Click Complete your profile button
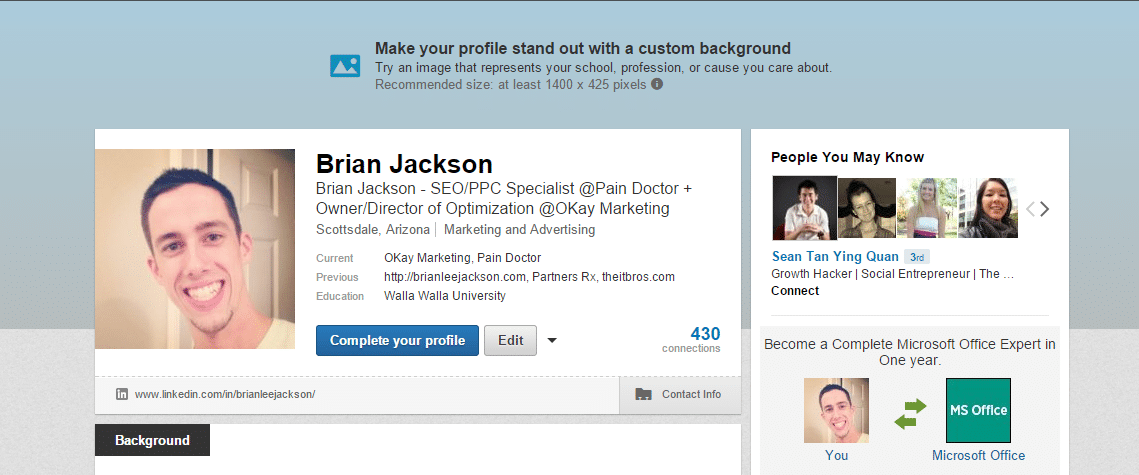The height and width of the screenshot is (475, 1139). point(397,341)
